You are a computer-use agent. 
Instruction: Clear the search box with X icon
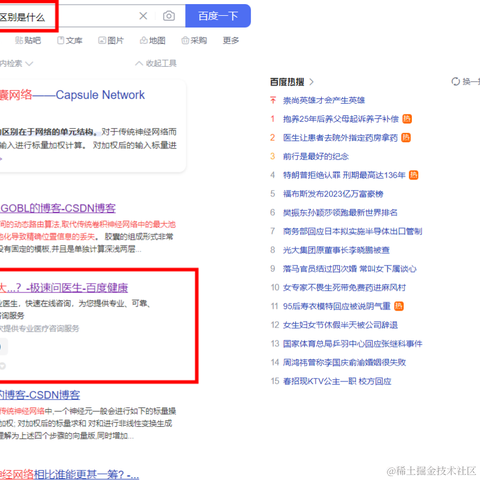coord(143,16)
